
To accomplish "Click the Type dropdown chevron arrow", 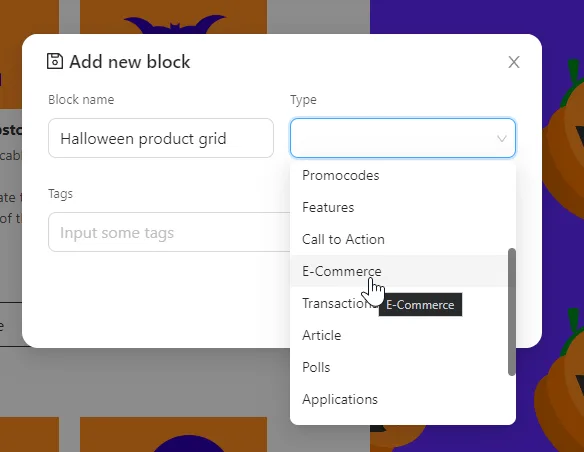I will tap(501, 139).
